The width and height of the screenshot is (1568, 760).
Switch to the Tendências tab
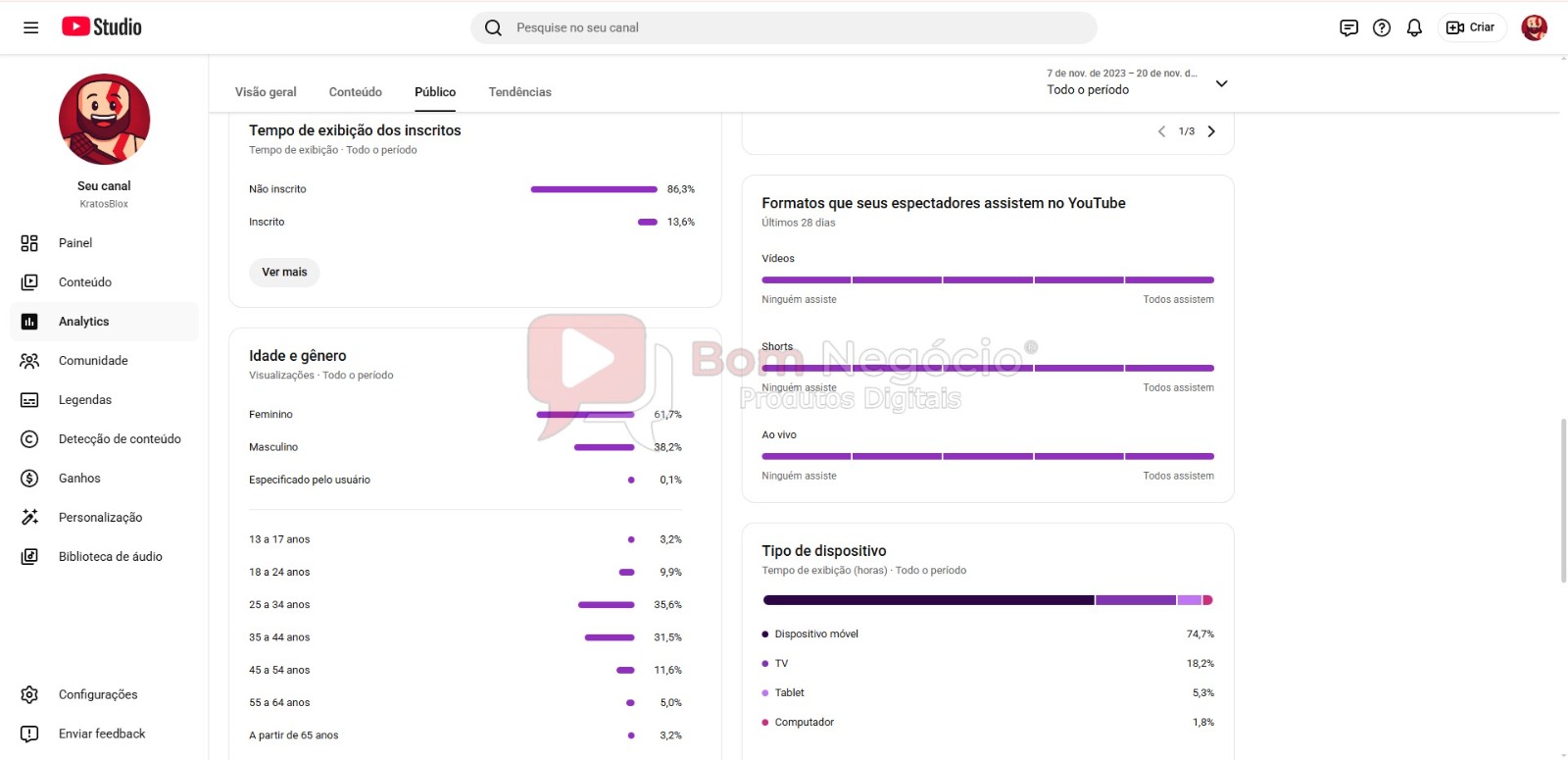pyautogui.click(x=519, y=92)
